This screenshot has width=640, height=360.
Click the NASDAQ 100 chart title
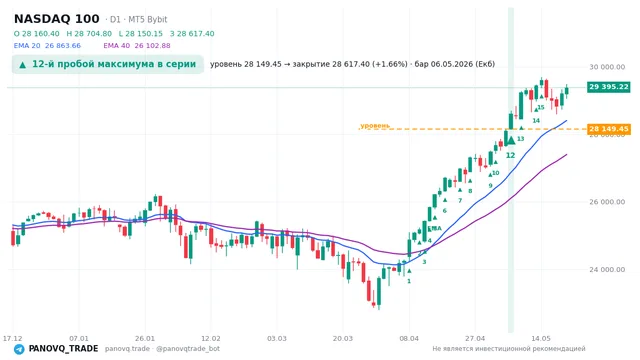pyautogui.click(x=57, y=19)
